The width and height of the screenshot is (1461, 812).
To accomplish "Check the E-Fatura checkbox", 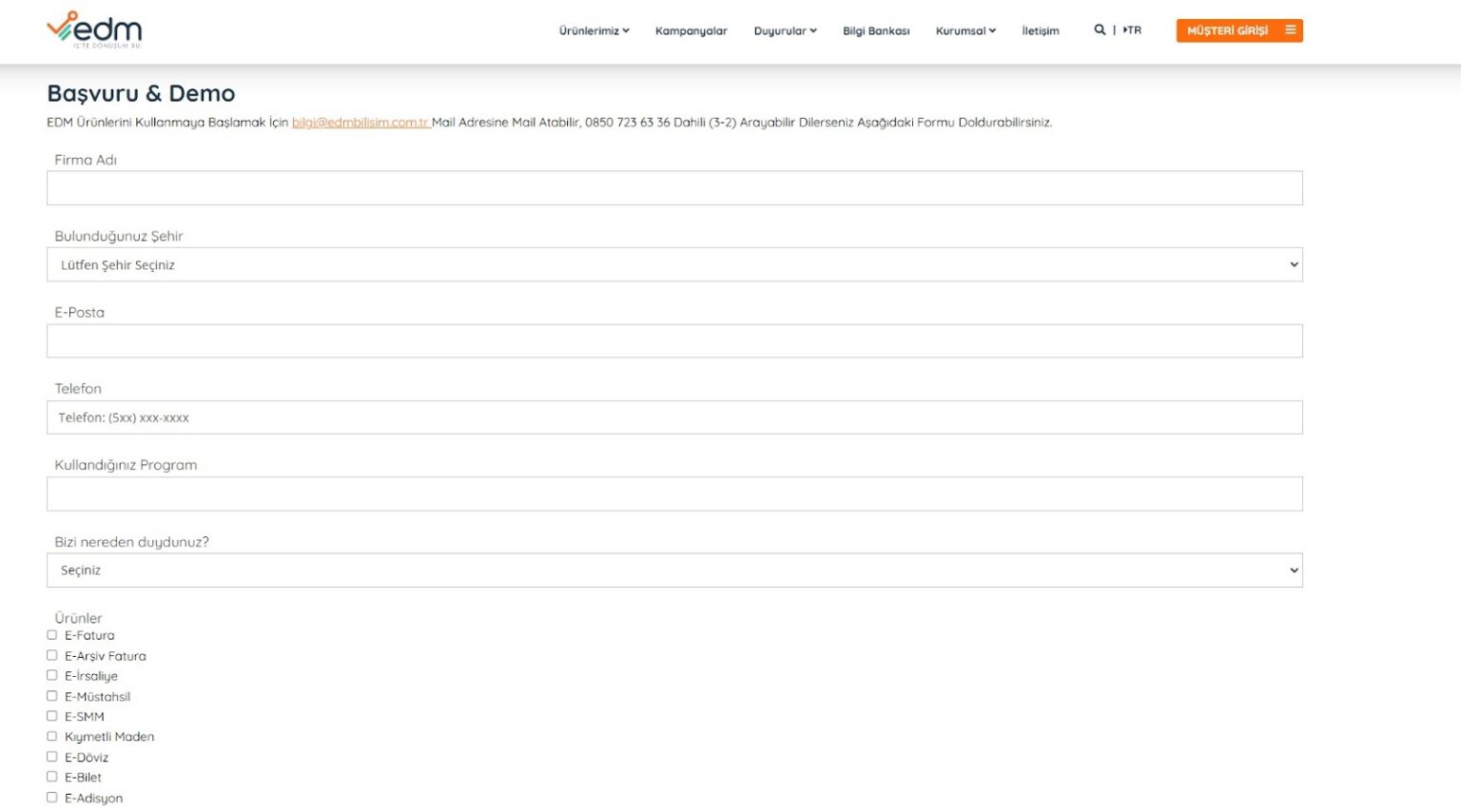I will [x=52, y=635].
